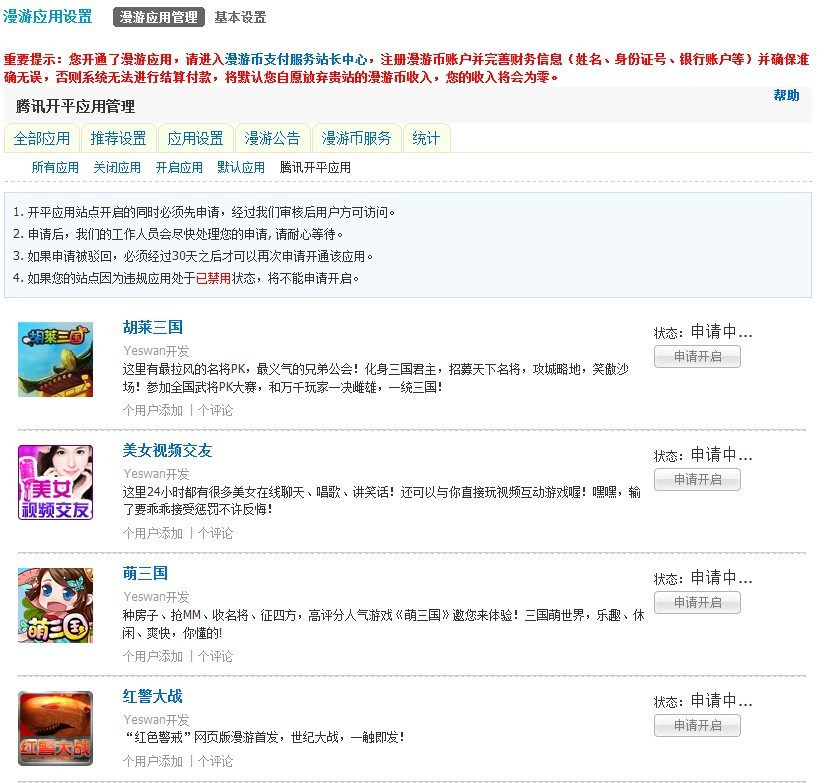
Task: Click 申请开启 button for 美女视频交友
Action: tap(697, 479)
